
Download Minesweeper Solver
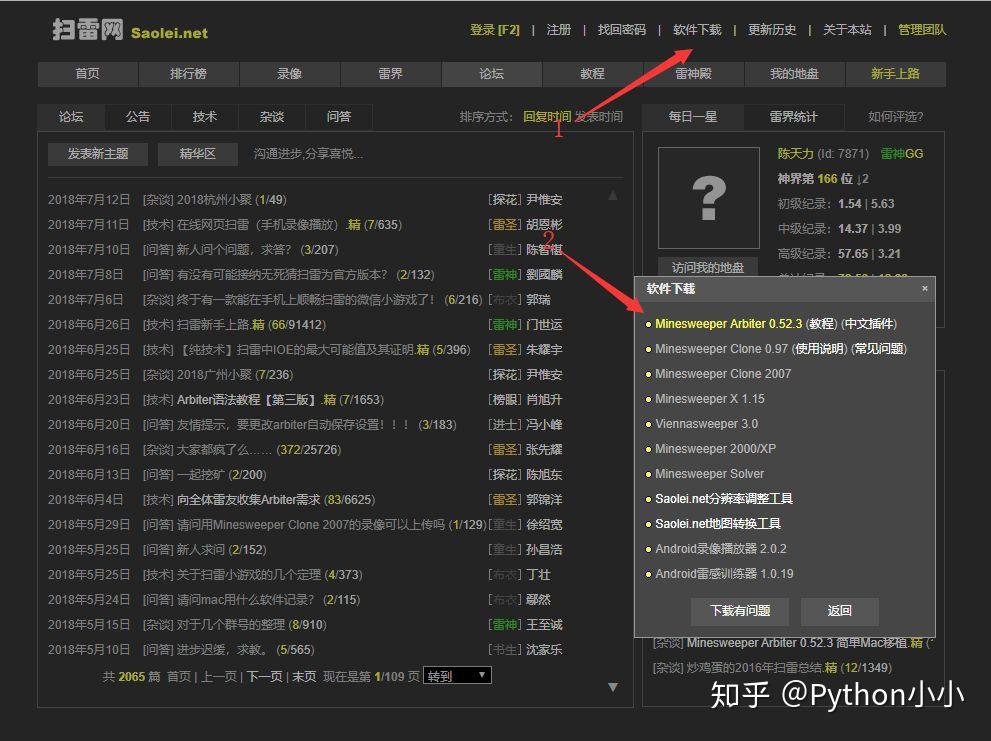coord(710,474)
